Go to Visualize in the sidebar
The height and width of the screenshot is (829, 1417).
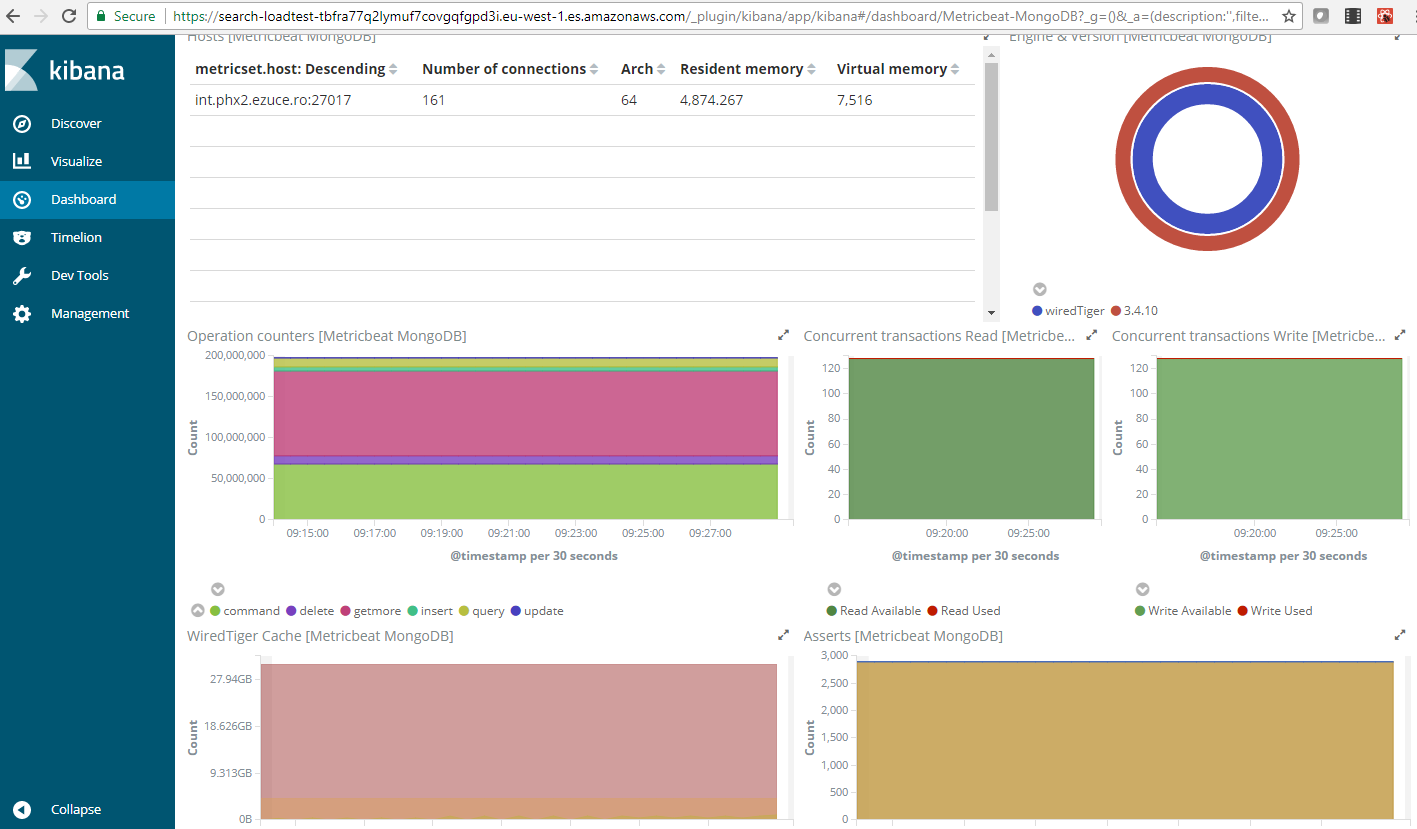[87, 161]
